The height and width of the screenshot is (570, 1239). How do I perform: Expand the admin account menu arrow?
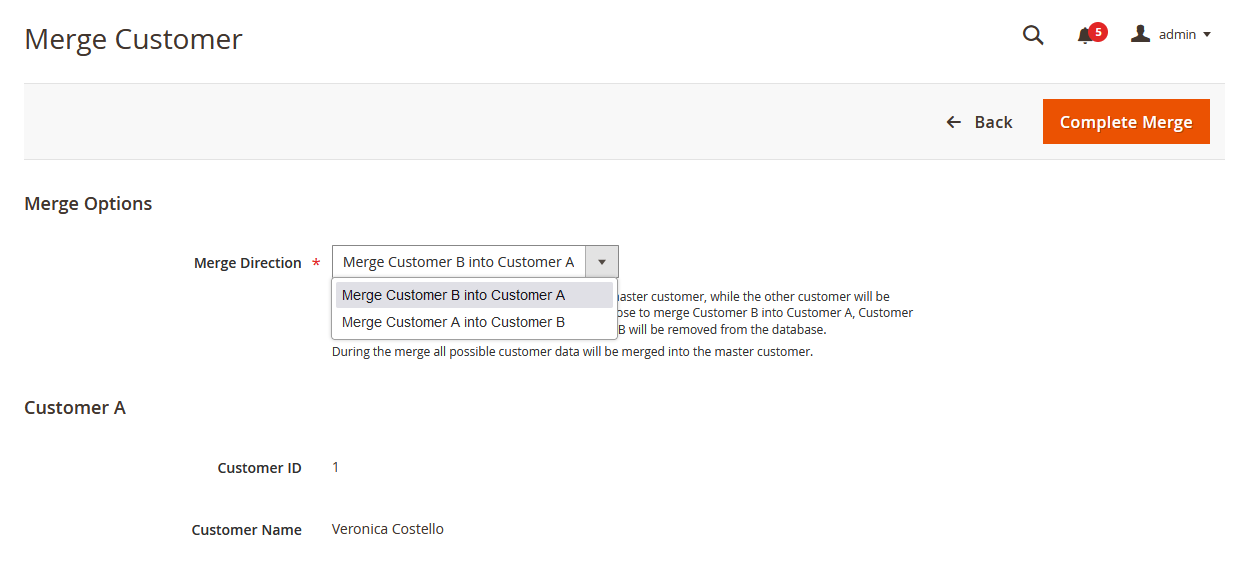1207,35
